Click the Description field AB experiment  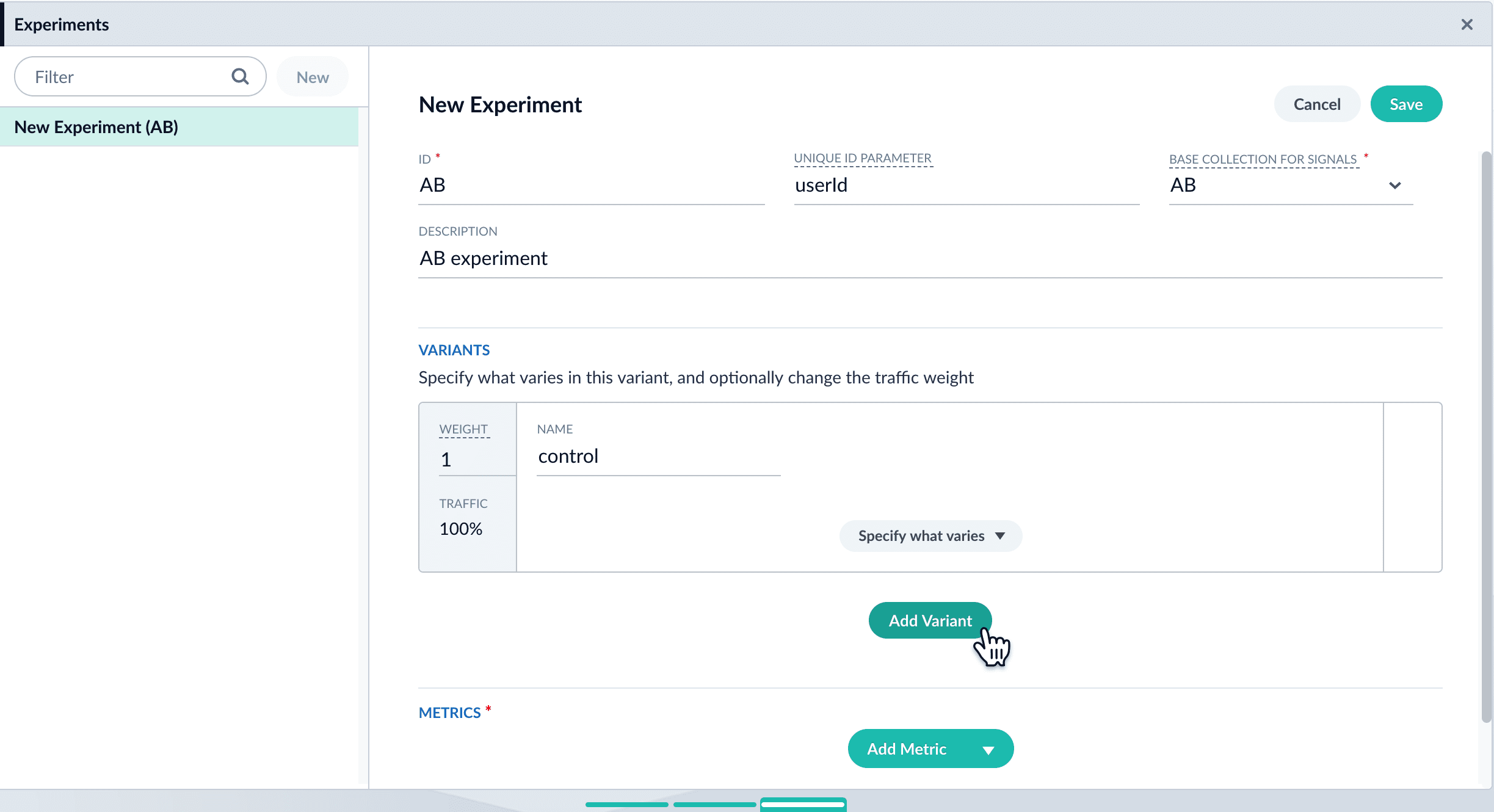(929, 258)
